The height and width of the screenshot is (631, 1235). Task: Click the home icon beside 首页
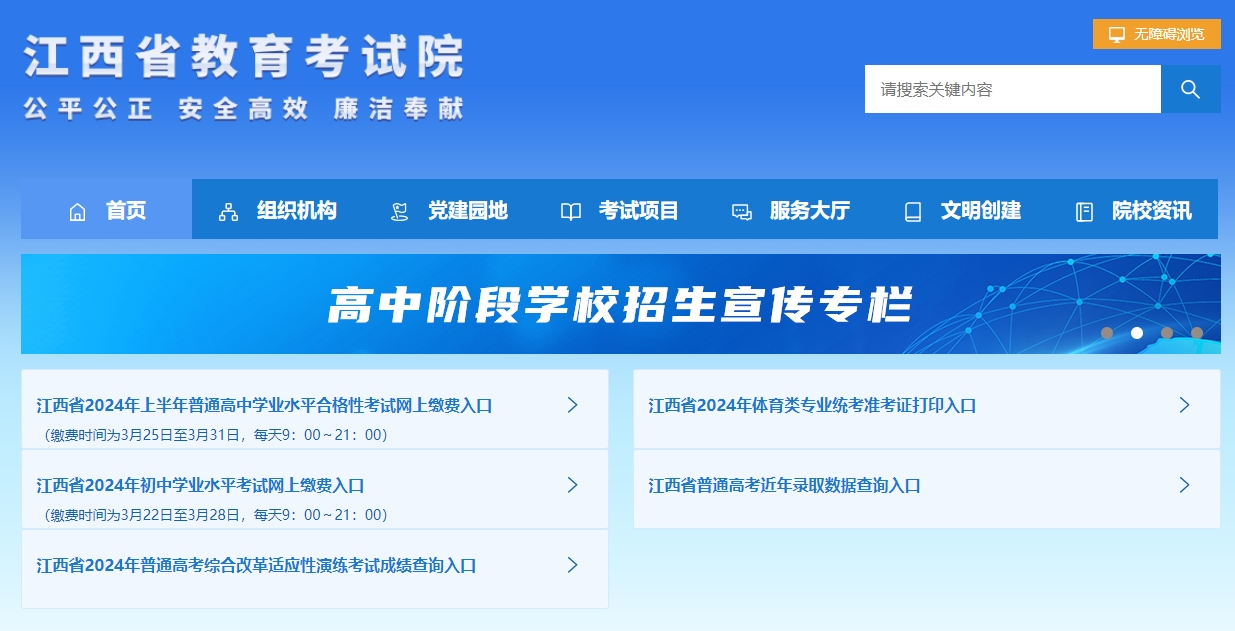tap(78, 210)
